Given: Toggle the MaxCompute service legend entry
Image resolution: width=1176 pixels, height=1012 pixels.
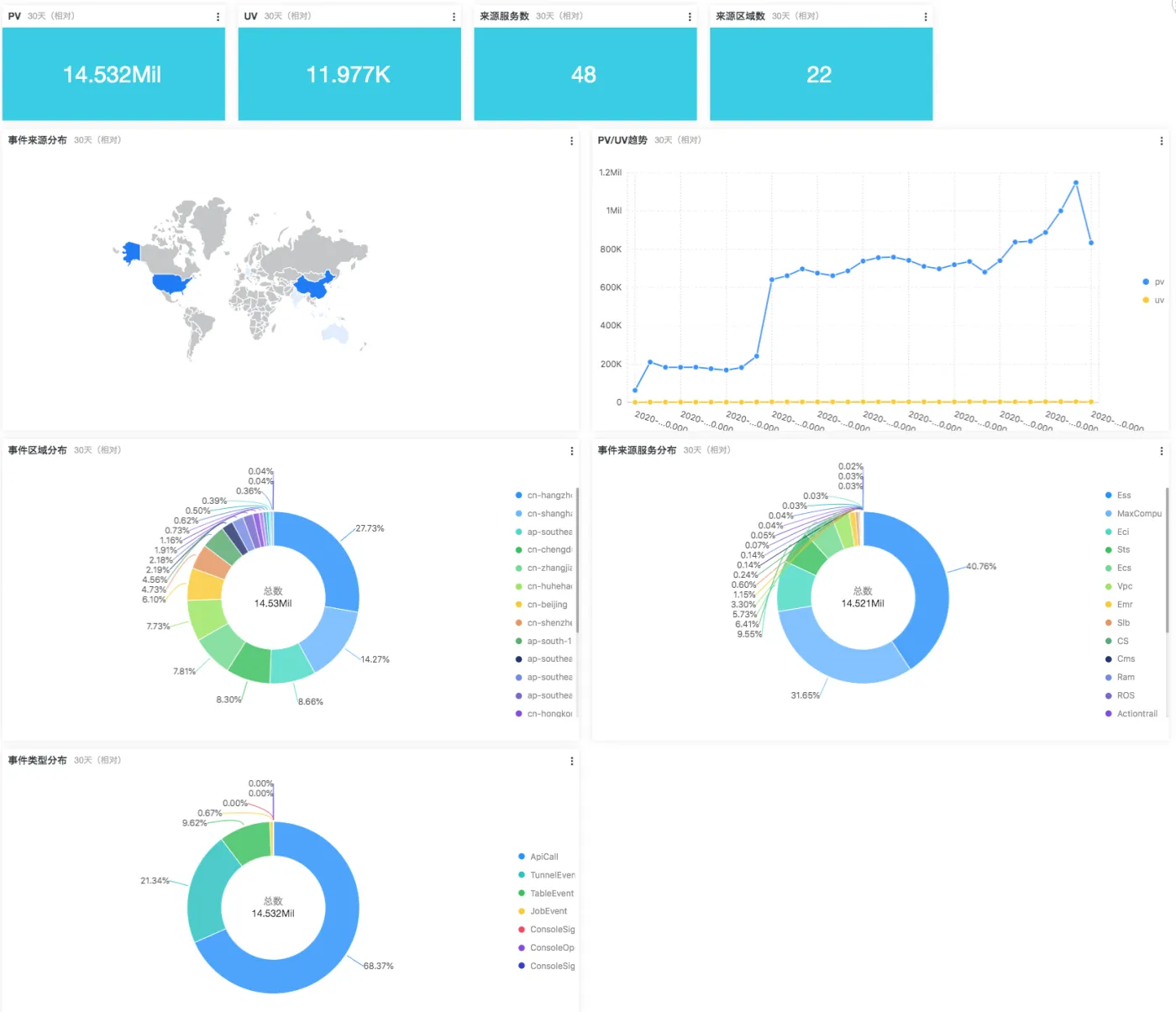Looking at the screenshot, I should pyautogui.click(x=1133, y=513).
